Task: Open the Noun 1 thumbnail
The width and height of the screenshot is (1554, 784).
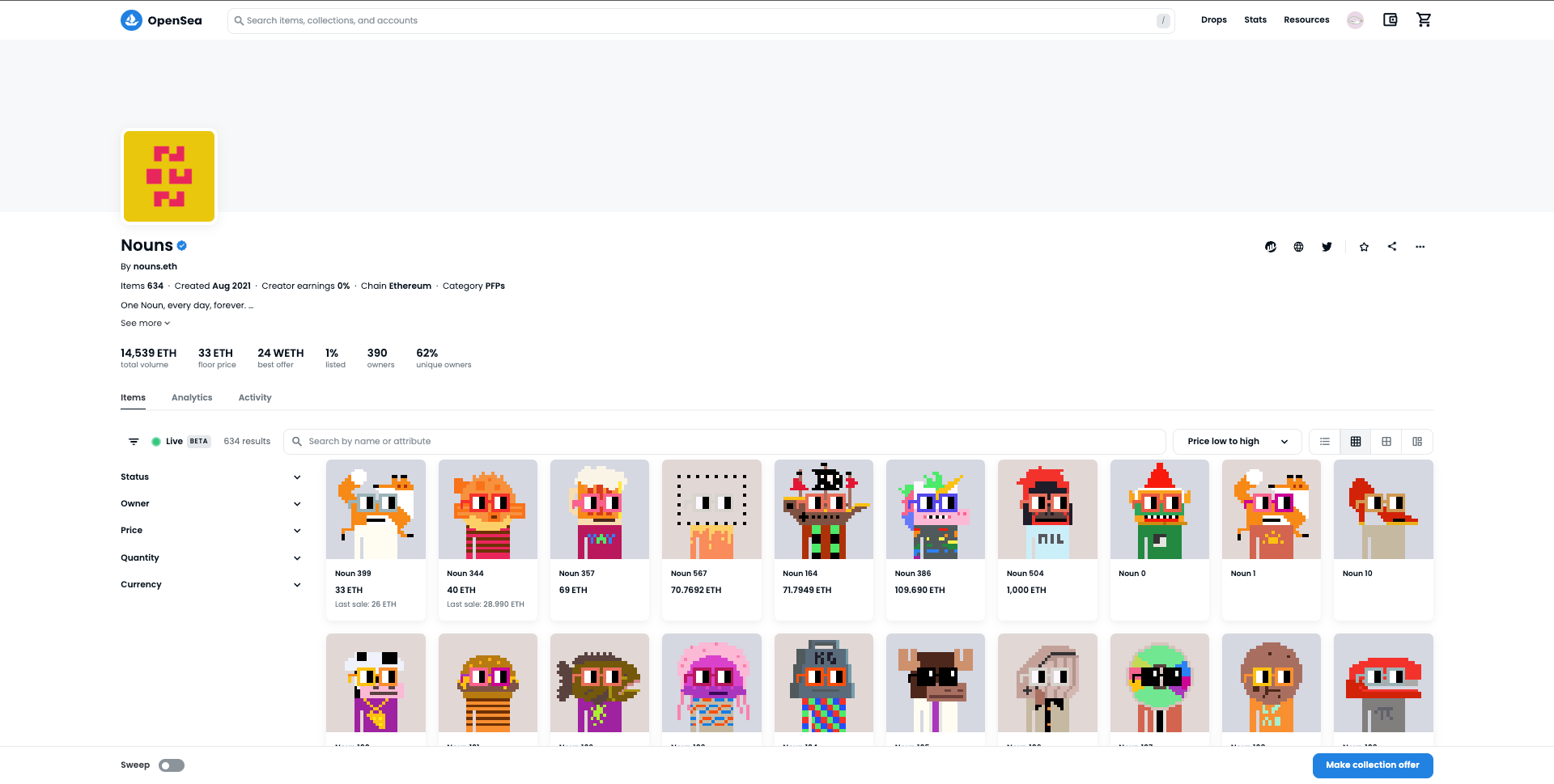Action: [1272, 510]
